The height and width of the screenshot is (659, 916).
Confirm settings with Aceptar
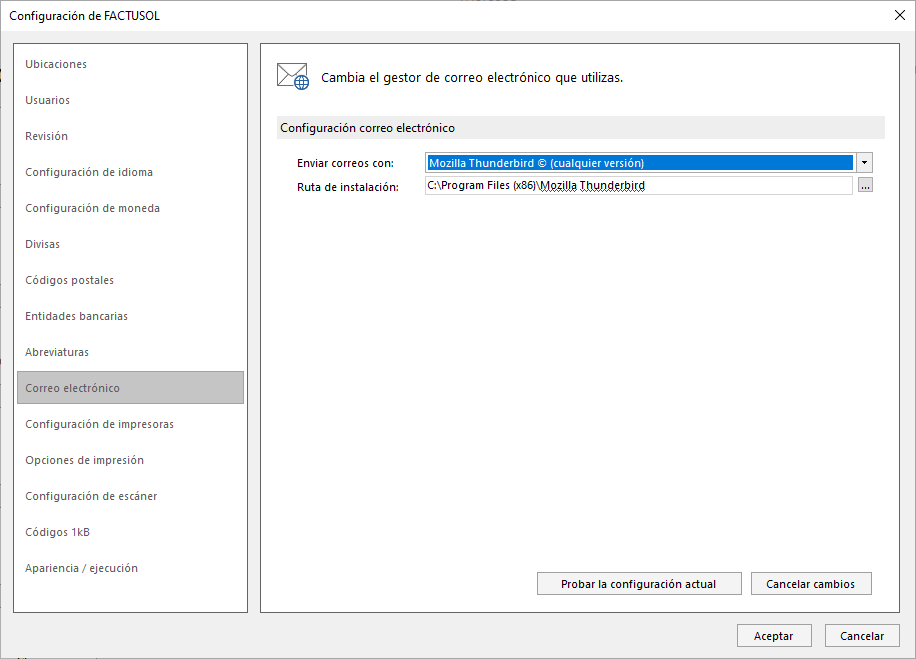pyautogui.click(x=774, y=636)
